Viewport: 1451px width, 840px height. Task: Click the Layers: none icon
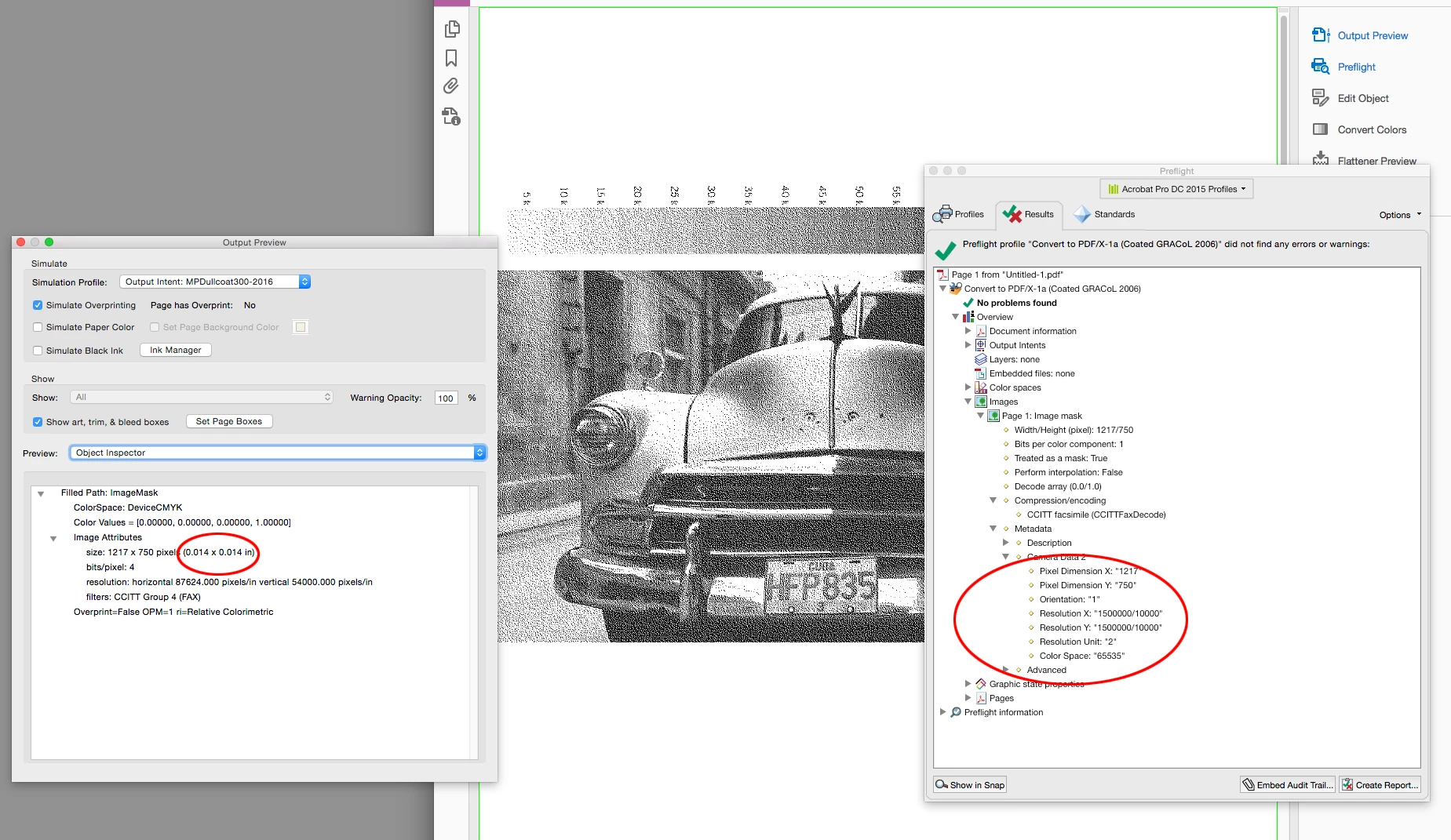(x=981, y=359)
